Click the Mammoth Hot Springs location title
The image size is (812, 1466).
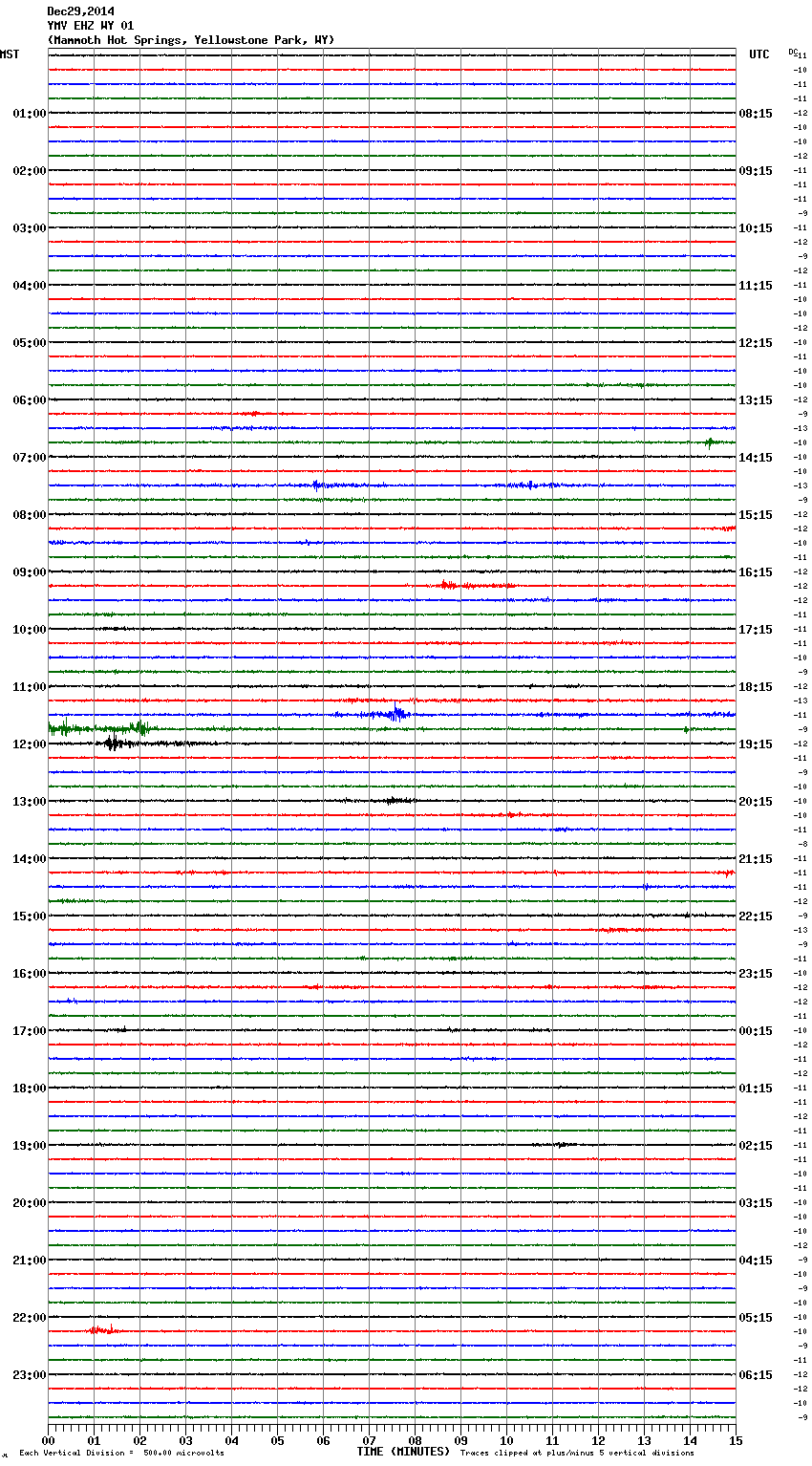[191, 40]
